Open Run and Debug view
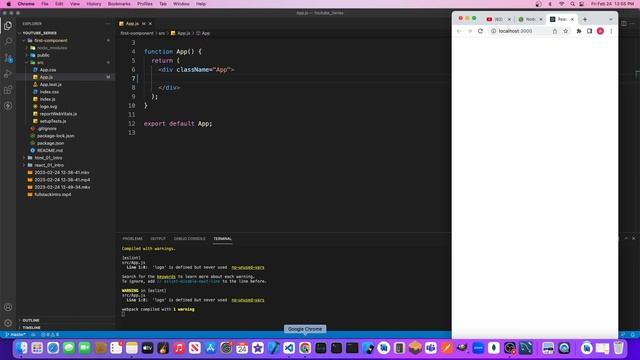The height and width of the screenshot is (360, 640). pos(8,74)
